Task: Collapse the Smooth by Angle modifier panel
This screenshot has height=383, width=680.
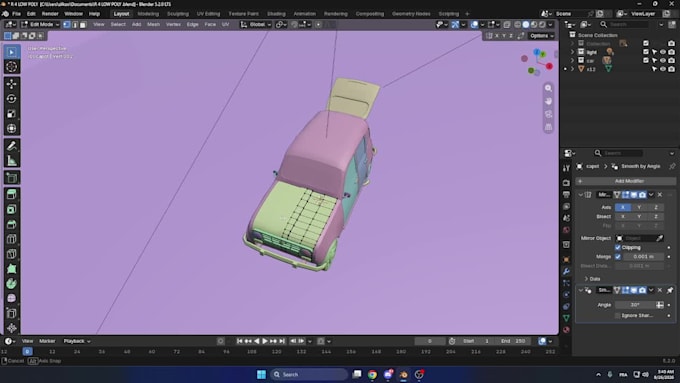Action: pos(581,290)
